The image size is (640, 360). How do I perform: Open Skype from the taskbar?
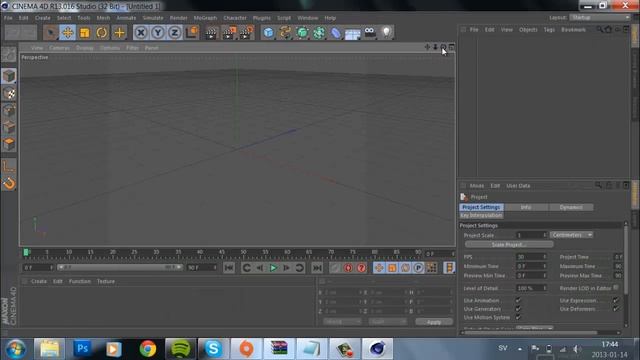coord(213,349)
